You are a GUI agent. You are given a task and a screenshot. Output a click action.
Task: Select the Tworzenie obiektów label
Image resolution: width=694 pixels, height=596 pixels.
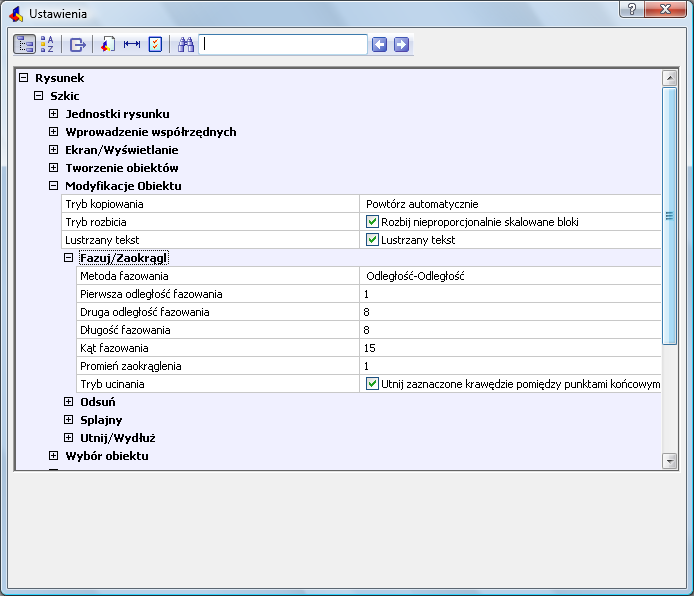[122, 168]
